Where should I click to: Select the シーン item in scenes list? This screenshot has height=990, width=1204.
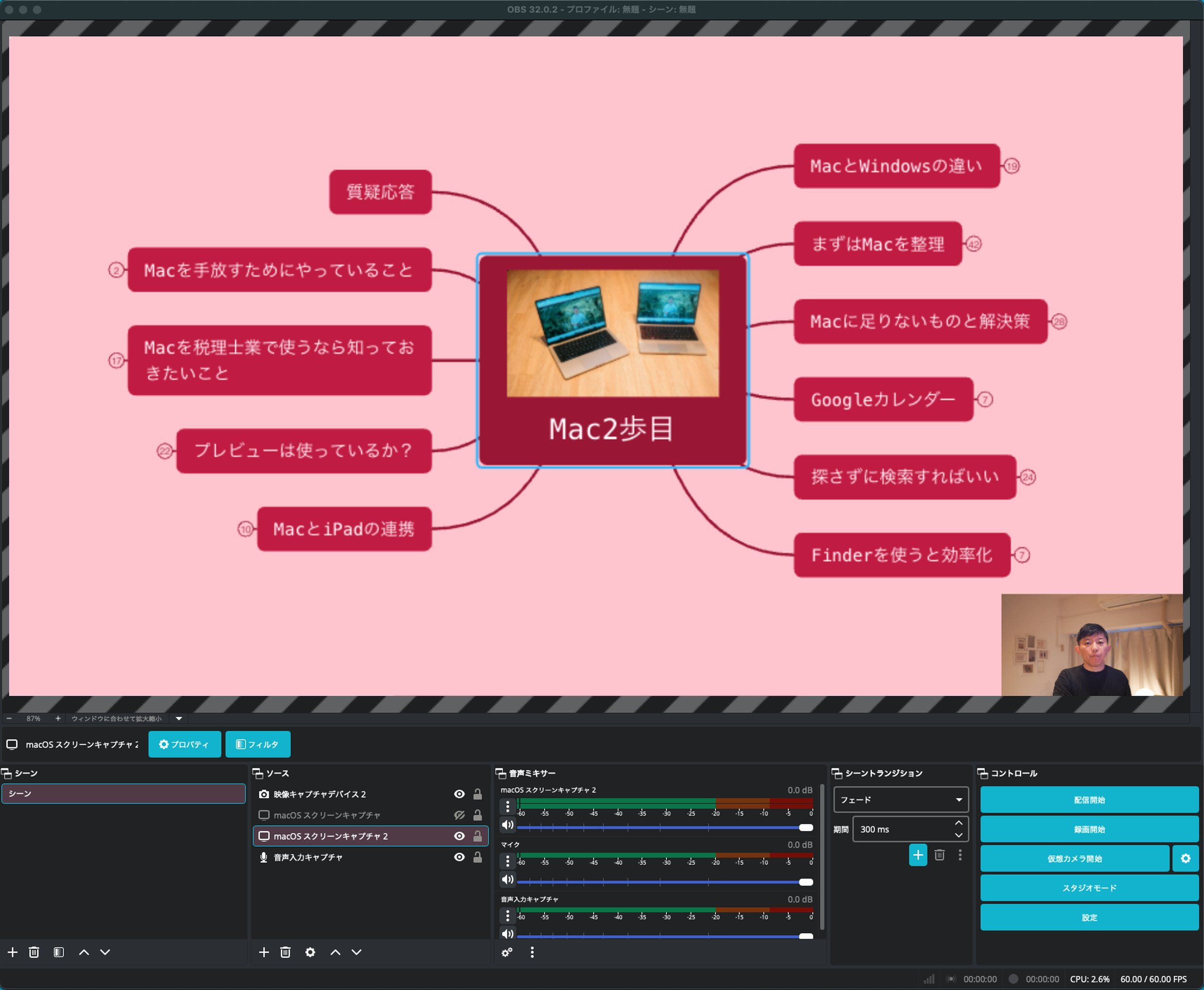[x=123, y=793]
